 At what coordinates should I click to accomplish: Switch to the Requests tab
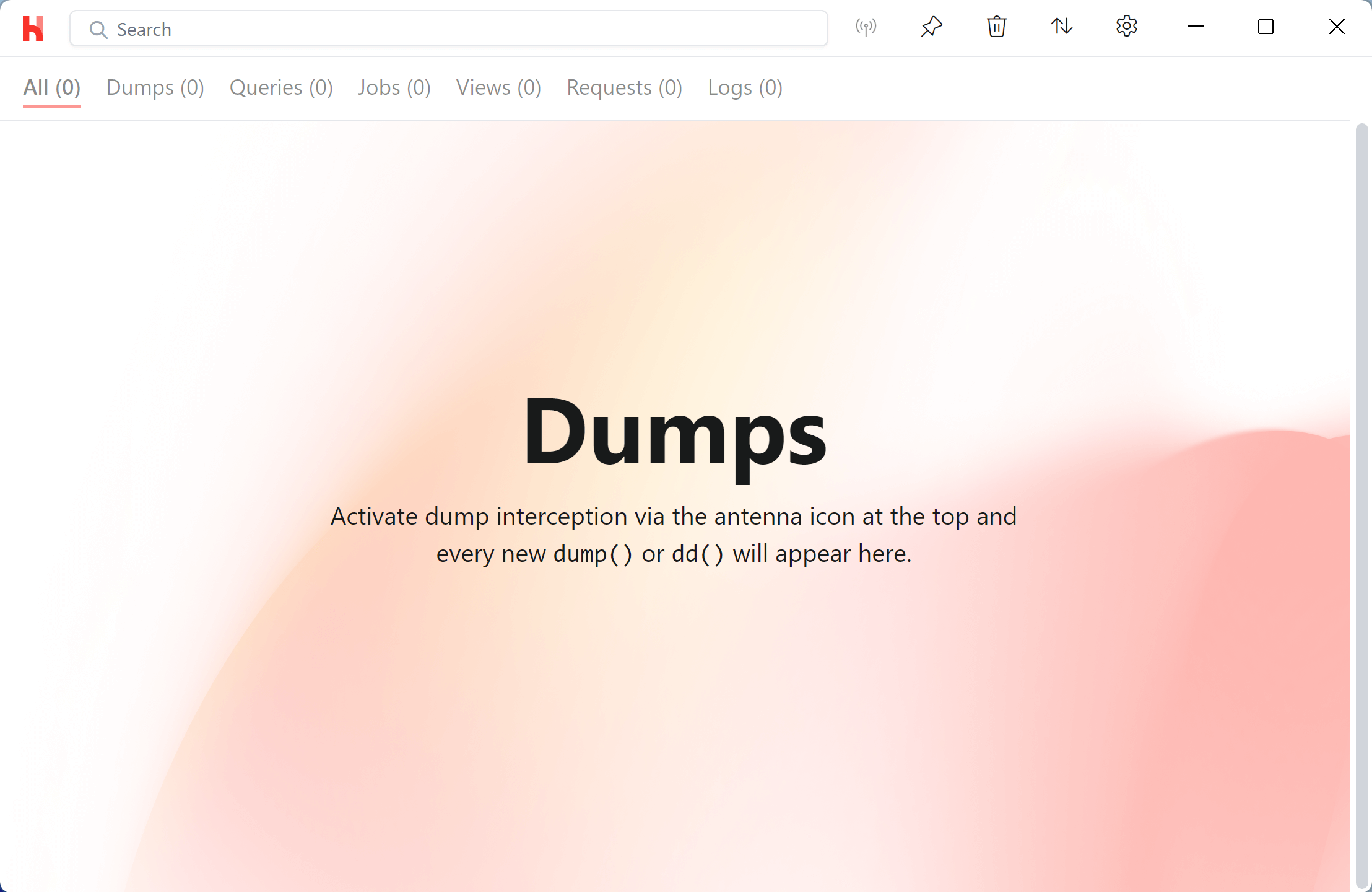[x=623, y=88]
